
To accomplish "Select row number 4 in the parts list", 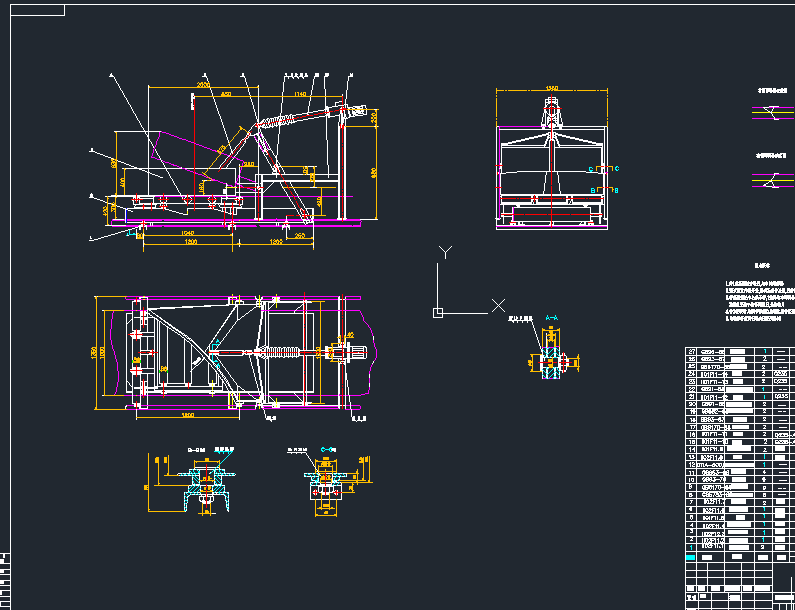I will tap(692, 525).
